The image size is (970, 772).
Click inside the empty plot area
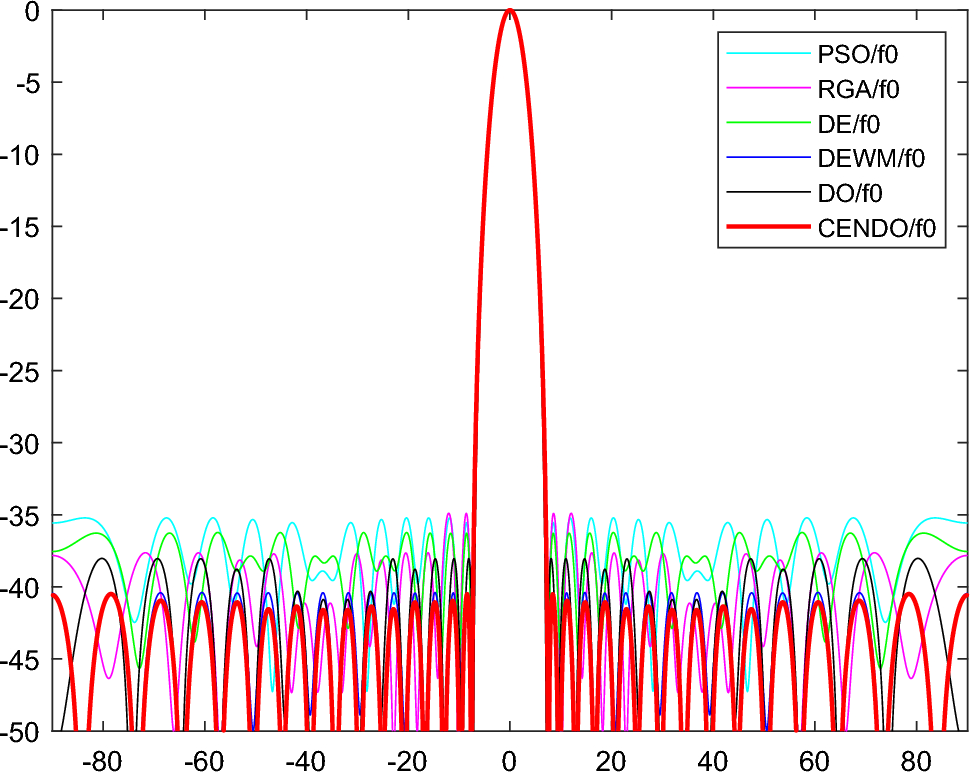(300, 280)
